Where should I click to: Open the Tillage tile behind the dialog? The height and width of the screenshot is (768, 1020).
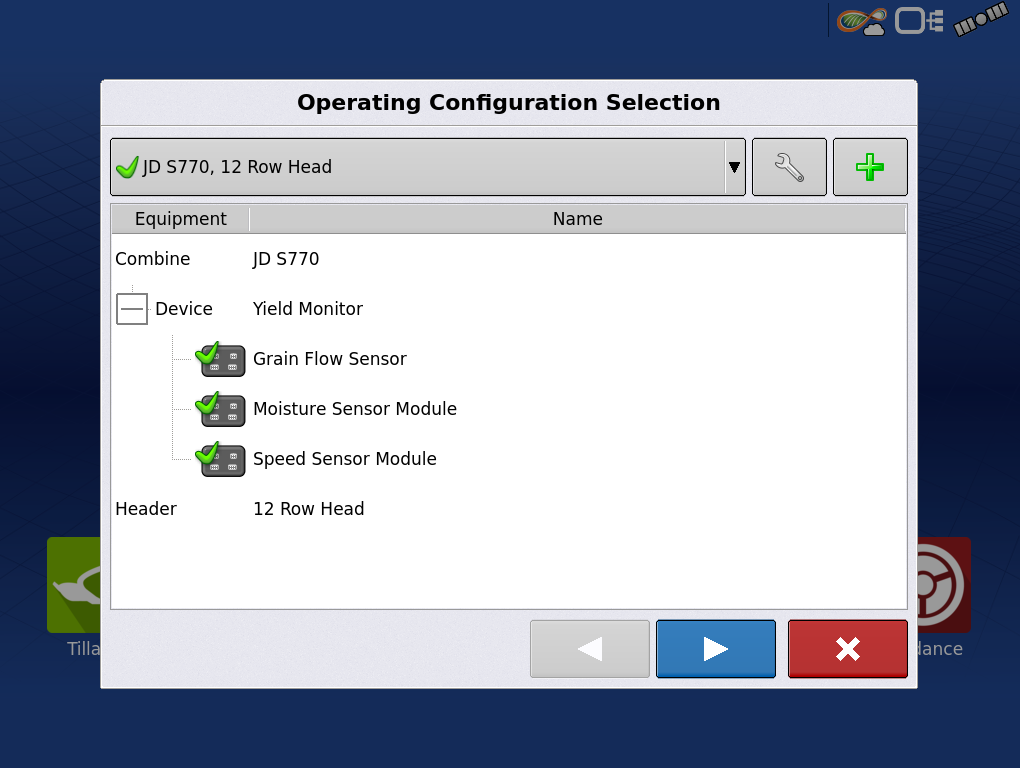click(74, 585)
